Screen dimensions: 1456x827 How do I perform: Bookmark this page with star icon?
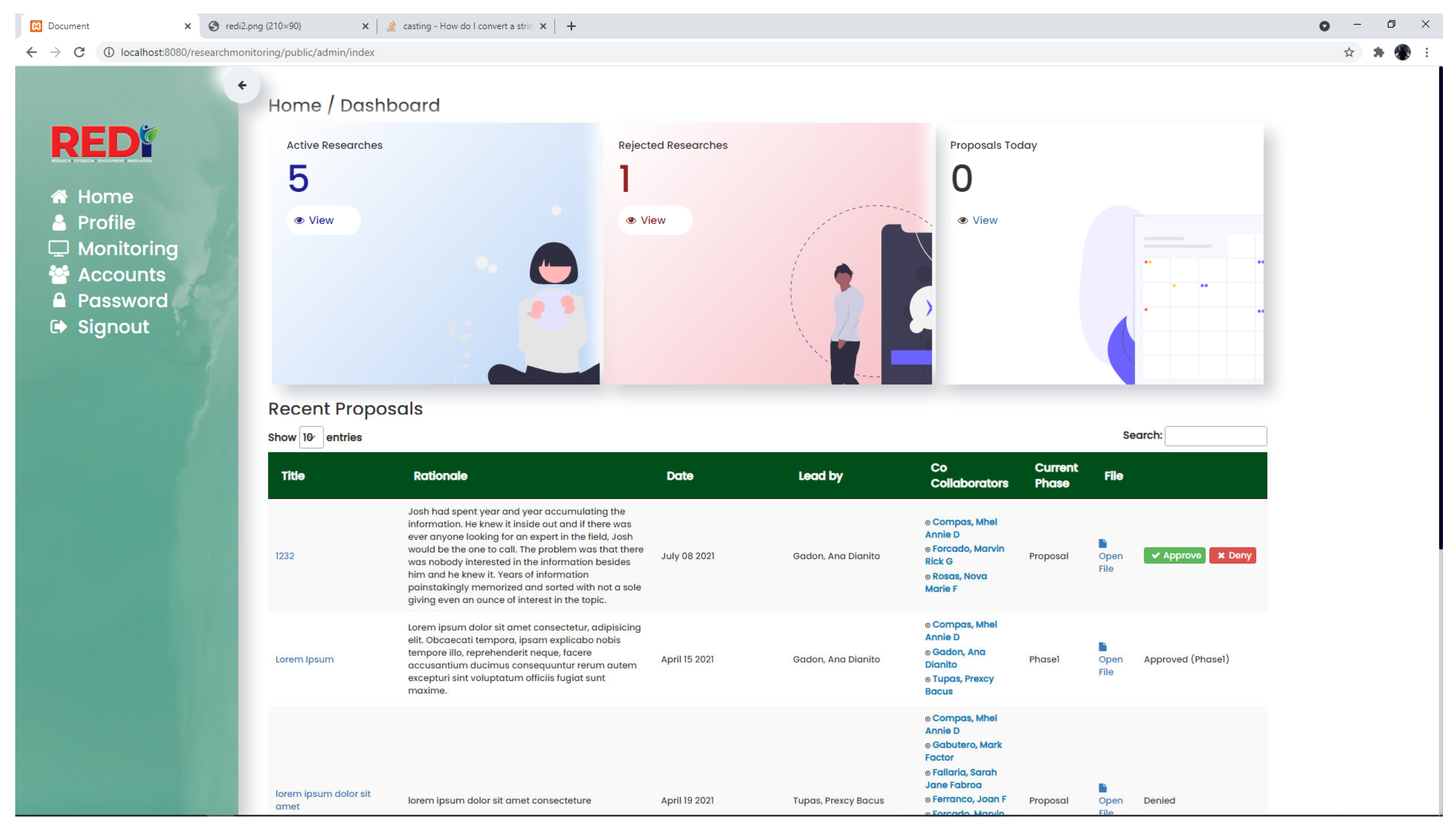click(1349, 52)
